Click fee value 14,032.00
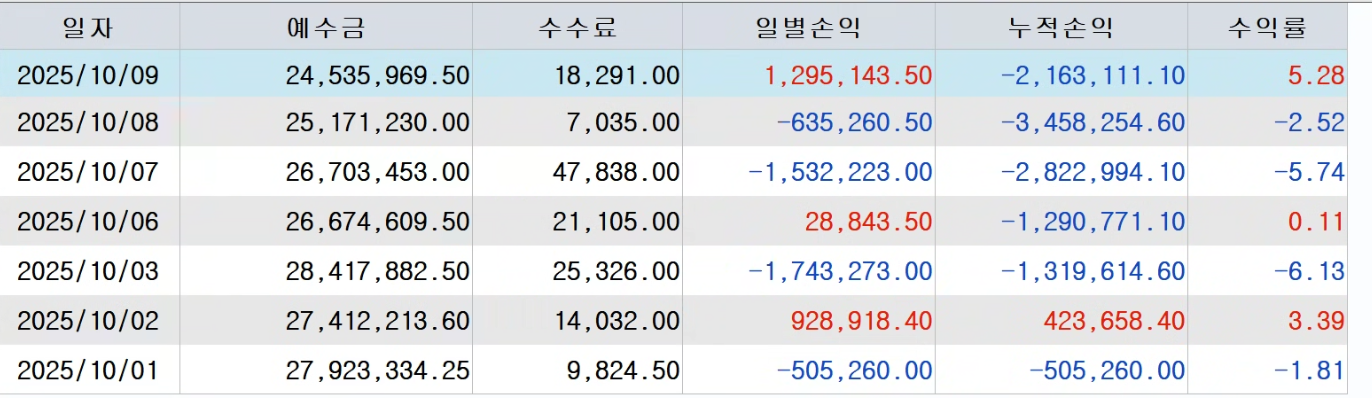 616,321
